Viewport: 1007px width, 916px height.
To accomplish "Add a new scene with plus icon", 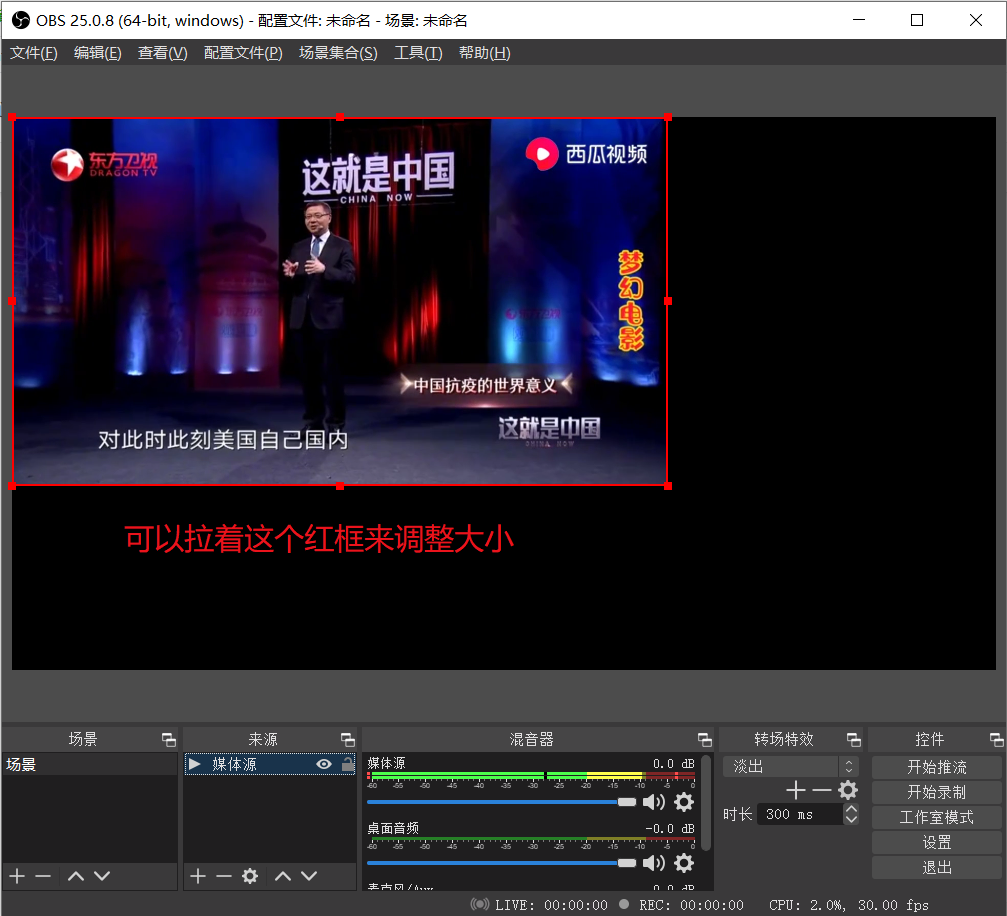I will pyautogui.click(x=17, y=876).
